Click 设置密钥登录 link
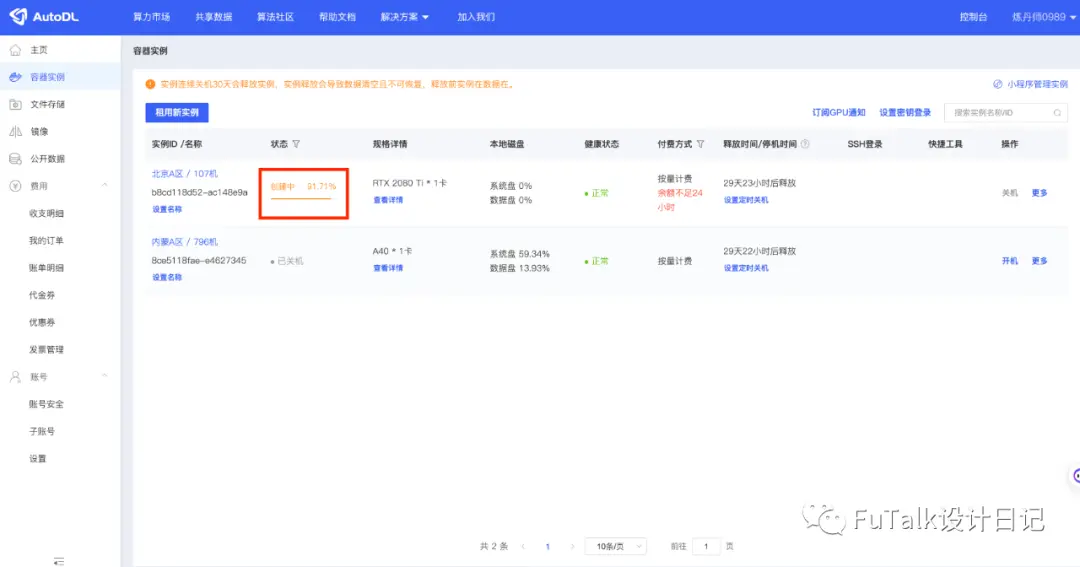The image size is (1080, 567). [x=905, y=112]
